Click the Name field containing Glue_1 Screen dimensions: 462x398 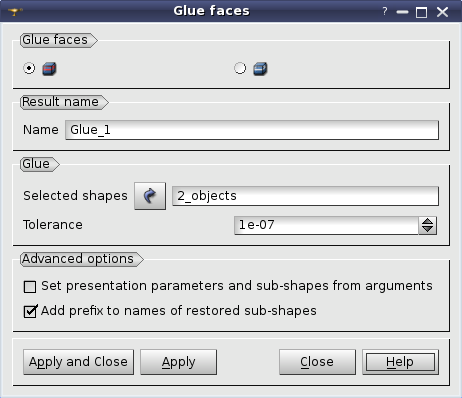(x=252, y=130)
